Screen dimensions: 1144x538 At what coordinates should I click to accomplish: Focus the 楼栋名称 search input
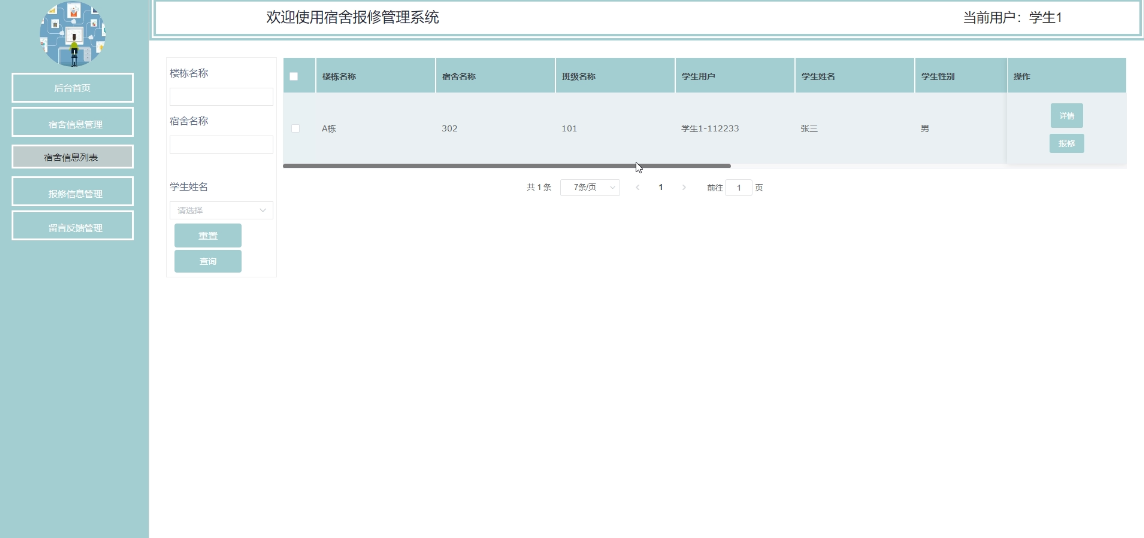[222, 97]
